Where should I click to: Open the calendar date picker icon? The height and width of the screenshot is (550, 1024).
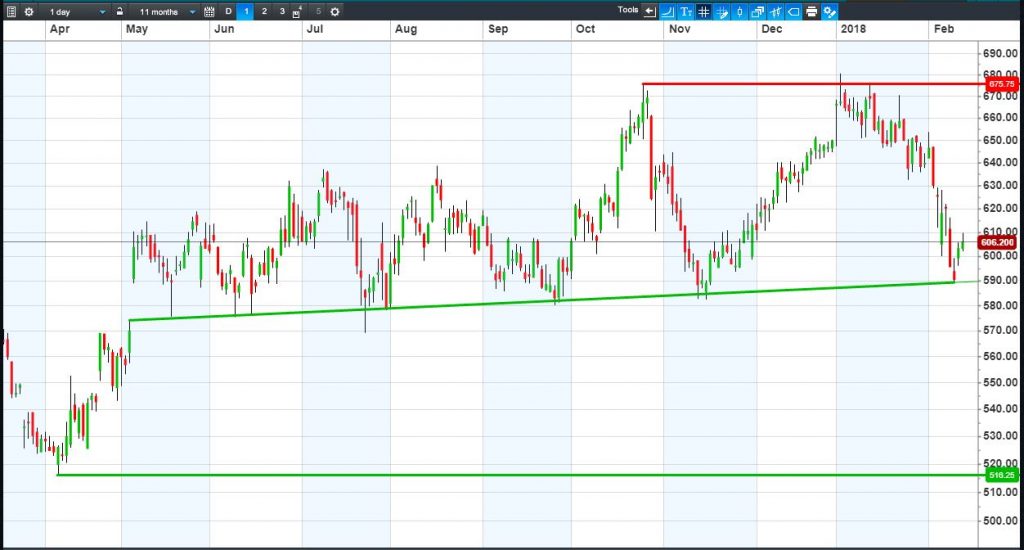pos(209,12)
